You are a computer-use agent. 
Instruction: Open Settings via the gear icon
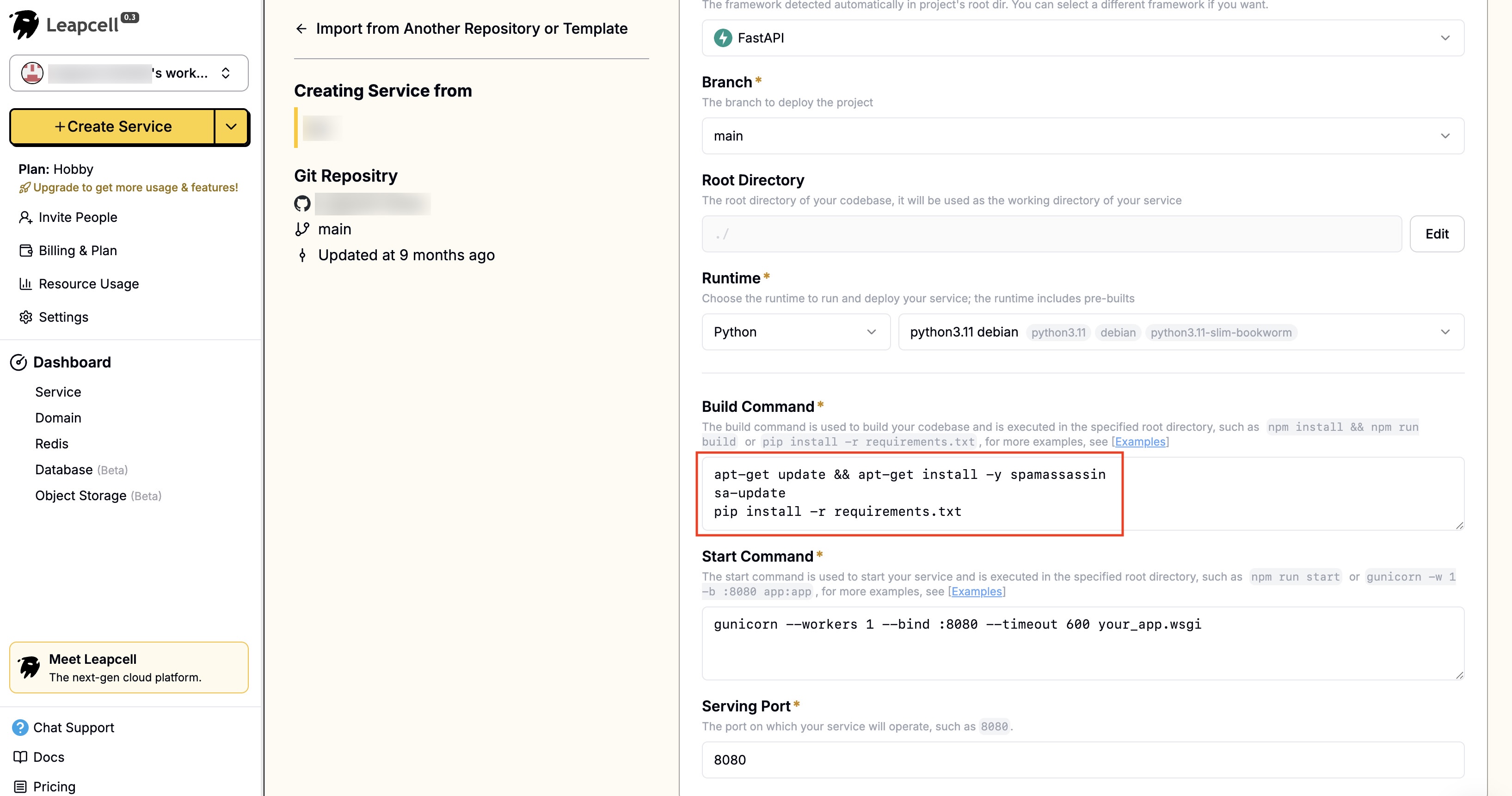pos(26,317)
